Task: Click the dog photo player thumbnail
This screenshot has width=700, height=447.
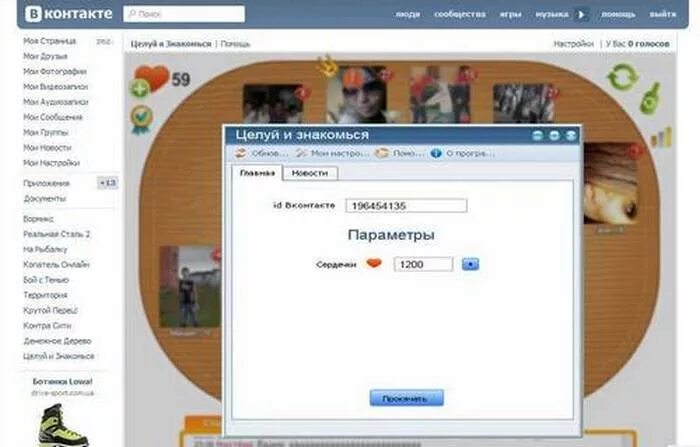Action: point(611,183)
